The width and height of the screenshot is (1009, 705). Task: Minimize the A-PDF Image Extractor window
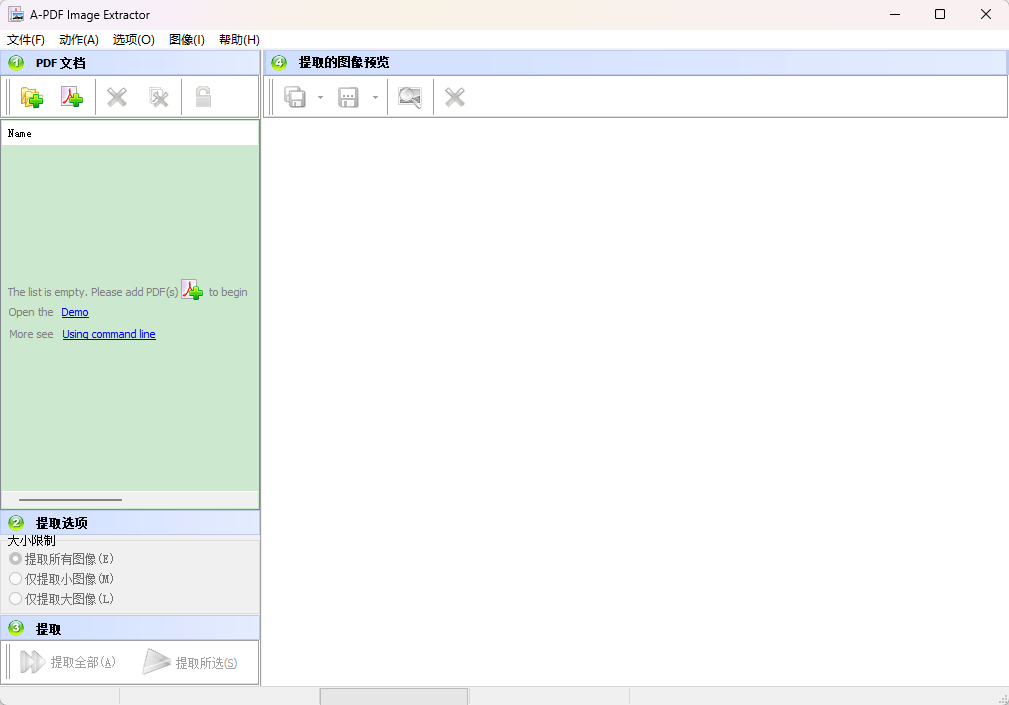tap(894, 14)
